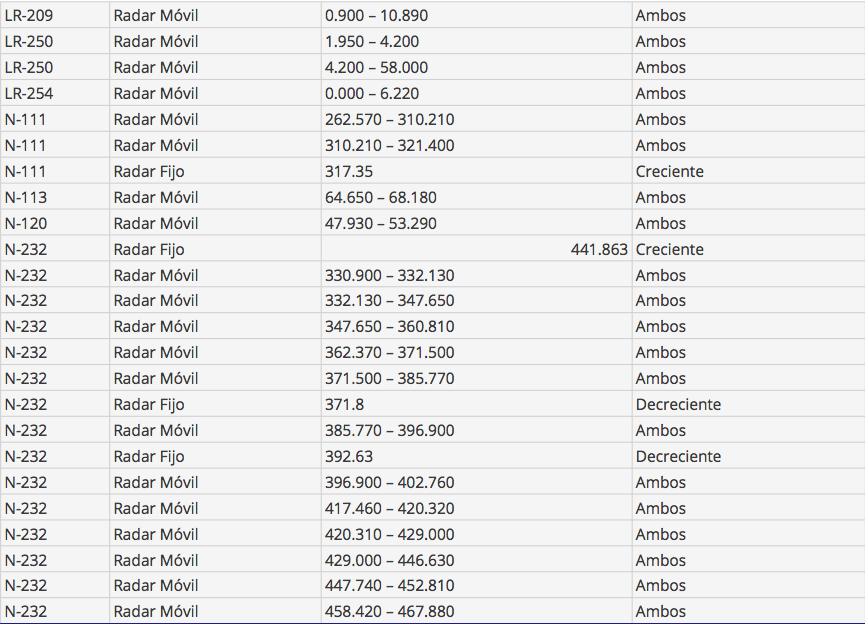The height and width of the screenshot is (624, 865).
Task: Select the 47.930 – 53.290 range cell
Action: [x=380, y=224]
